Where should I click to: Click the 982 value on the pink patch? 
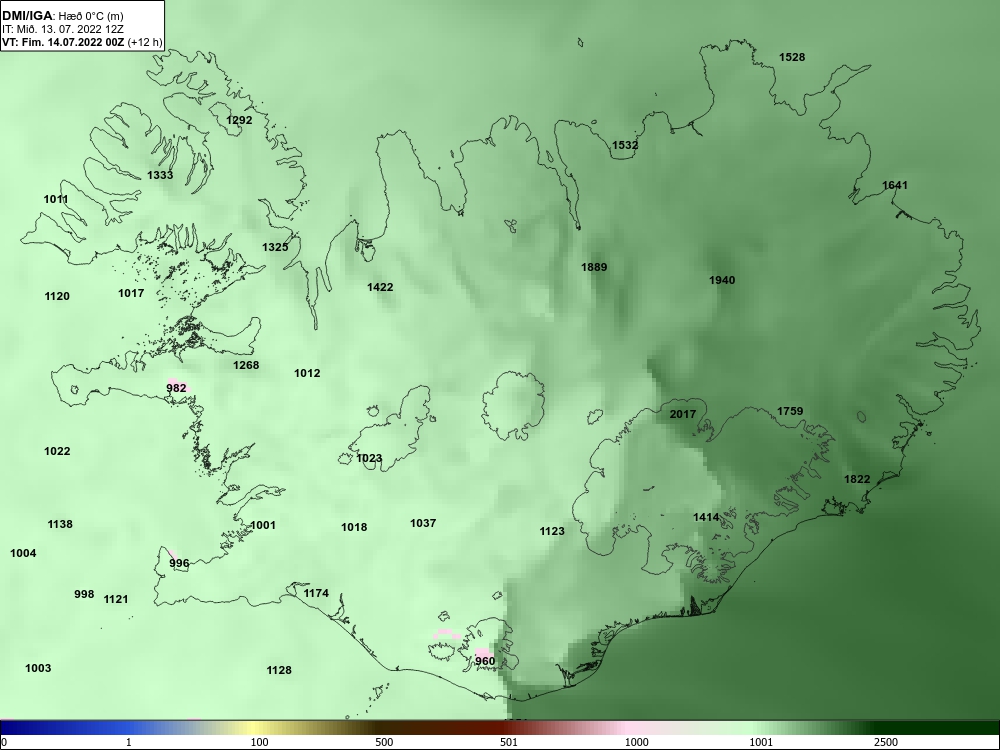point(177,388)
